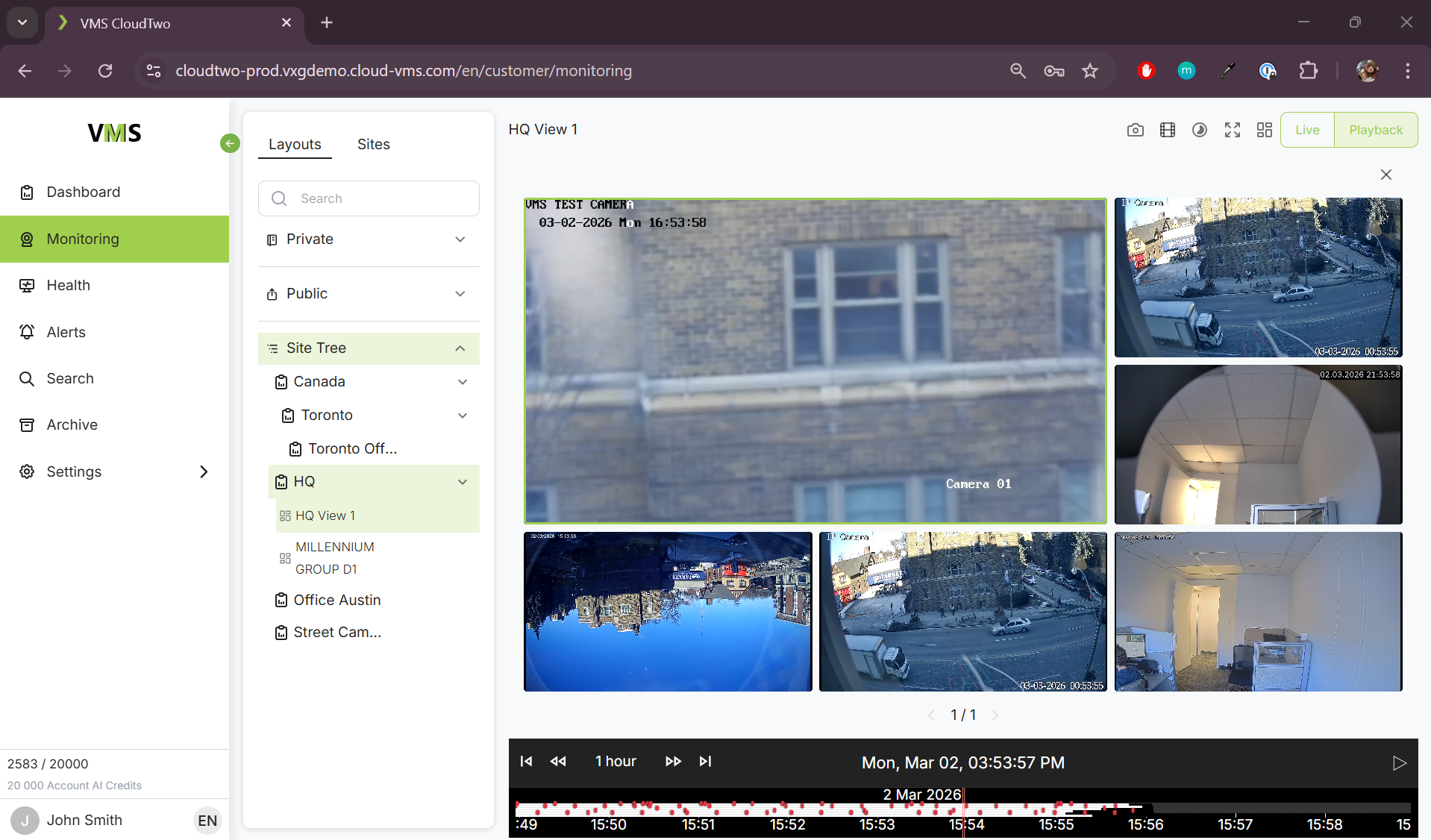Image resolution: width=1431 pixels, height=840 pixels.
Task: Enter fullscreen view mode
Action: pos(1232,130)
